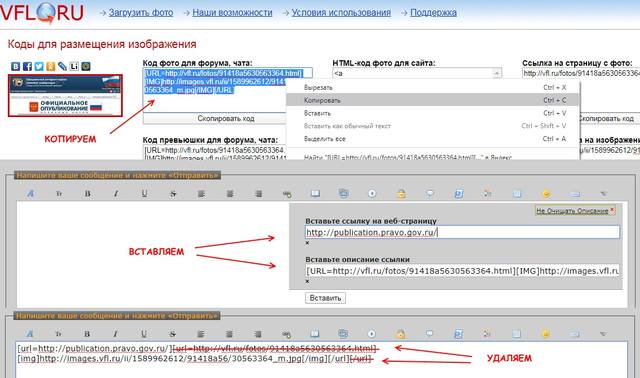Align text right in upper editor
This screenshot has height=378, width=640.
tap(258, 194)
